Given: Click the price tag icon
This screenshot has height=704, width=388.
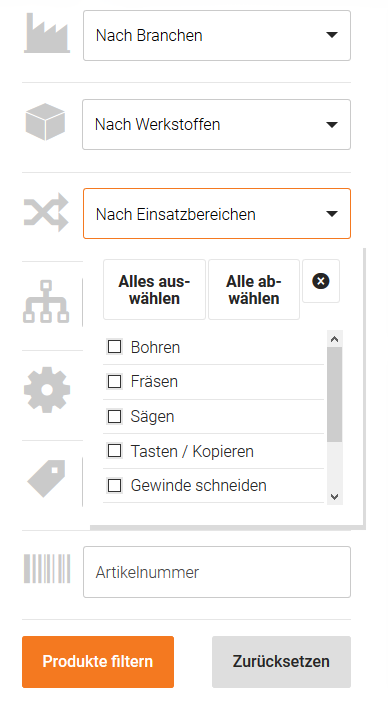Looking at the screenshot, I should click(46, 478).
